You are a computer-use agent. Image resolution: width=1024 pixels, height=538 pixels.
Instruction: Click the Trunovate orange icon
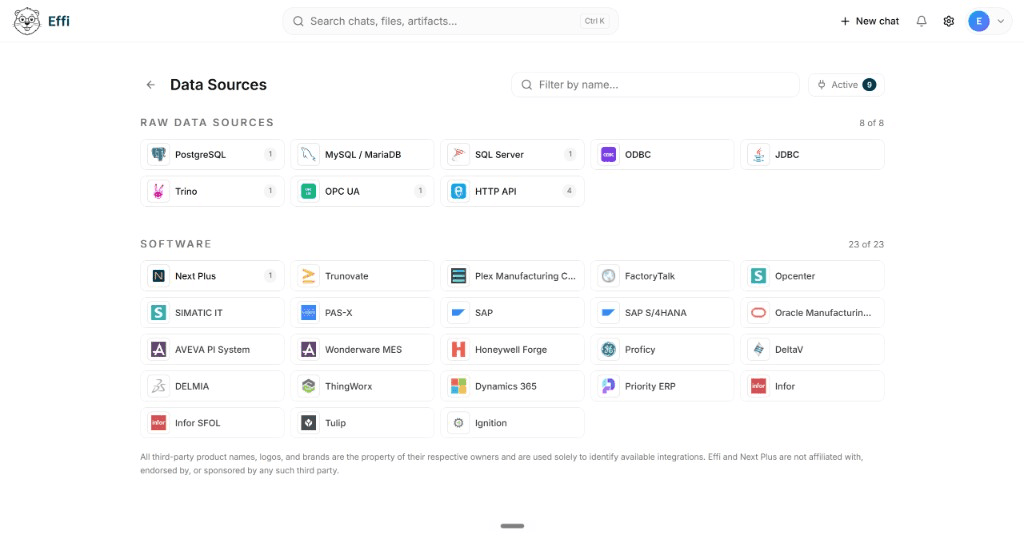click(308, 276)
